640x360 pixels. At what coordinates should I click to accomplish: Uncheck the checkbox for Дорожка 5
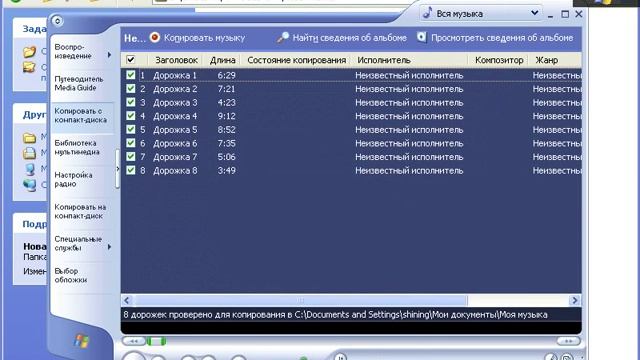click(131, 129)
